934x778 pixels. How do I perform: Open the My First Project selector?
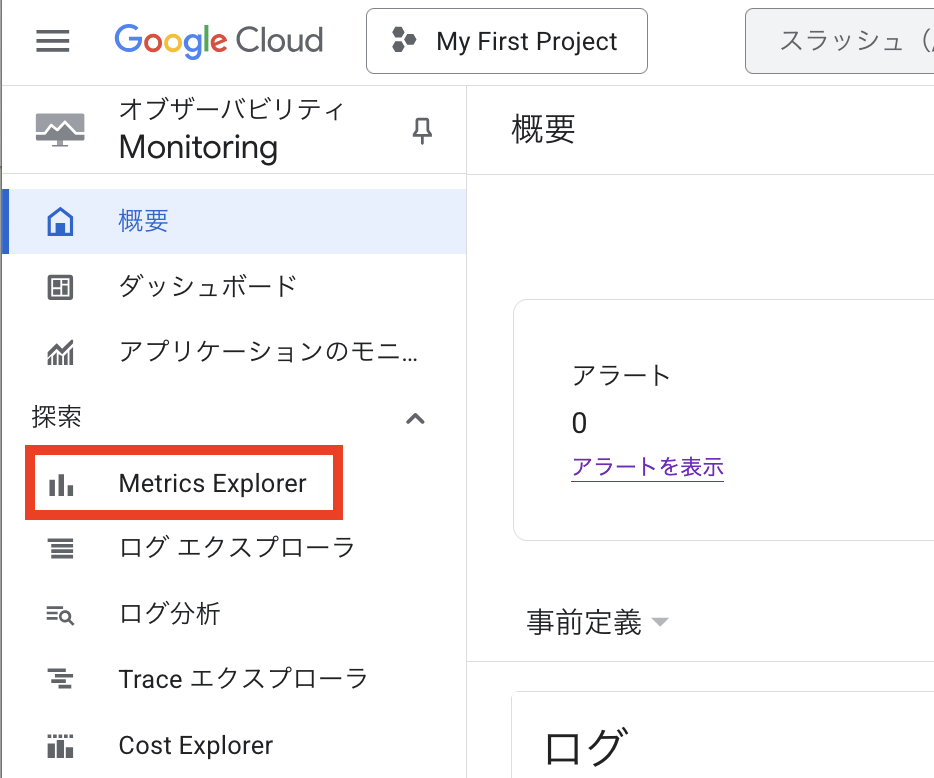click(x=506, y=41)
